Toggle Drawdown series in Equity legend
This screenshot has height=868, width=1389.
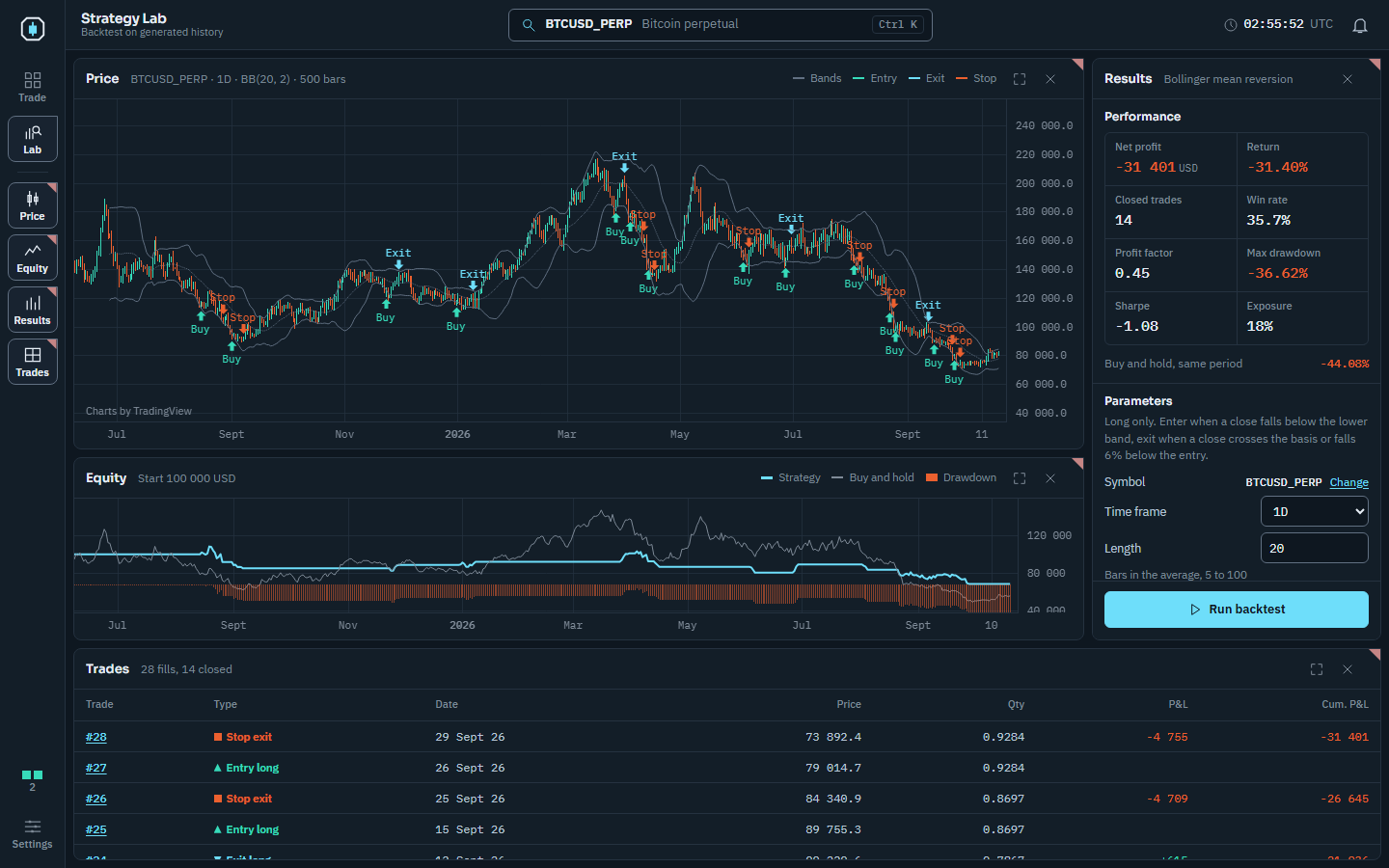tap(962, 478)
